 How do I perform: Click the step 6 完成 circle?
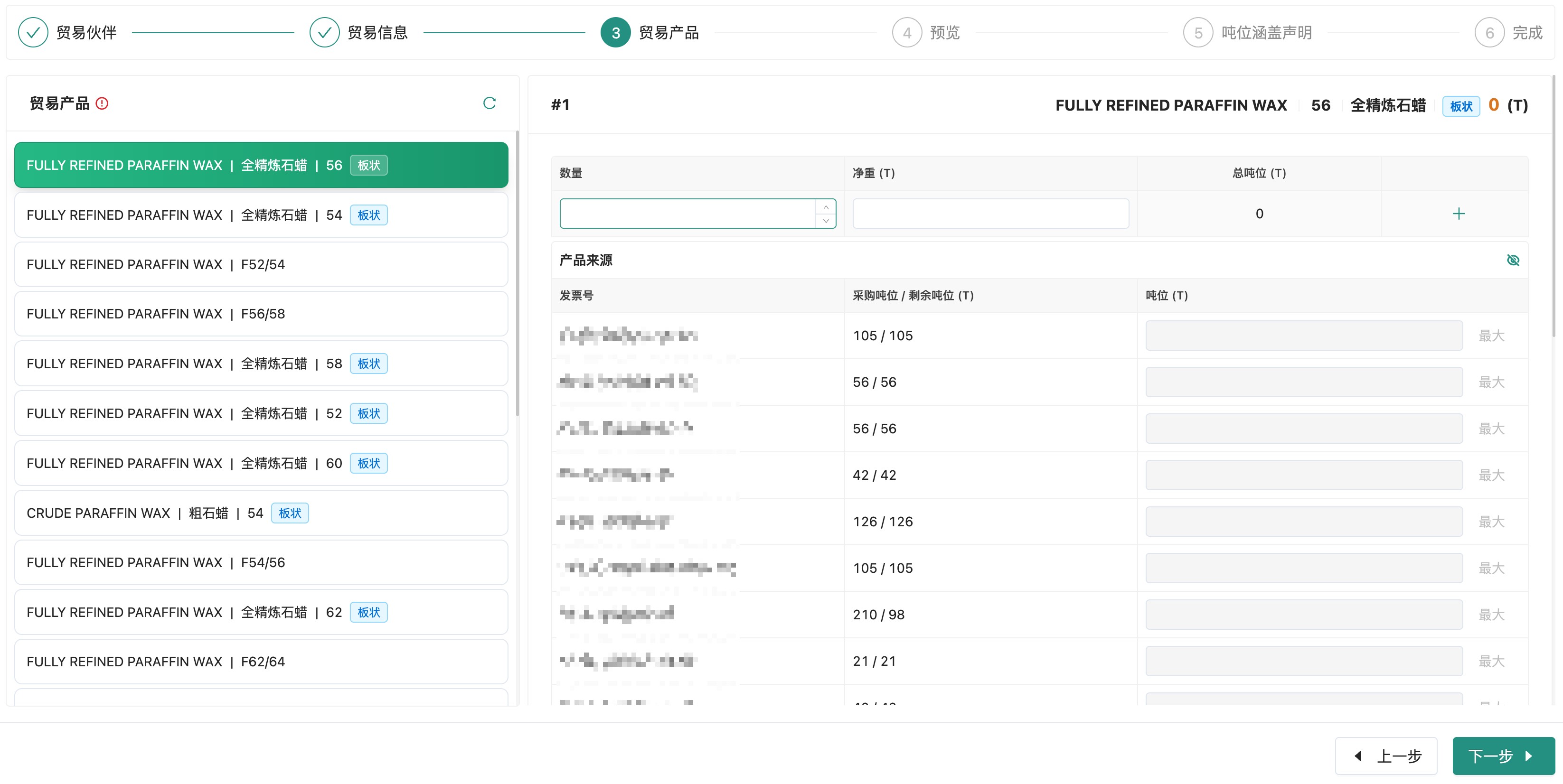pyautogui.click(x=1489, y=33)
